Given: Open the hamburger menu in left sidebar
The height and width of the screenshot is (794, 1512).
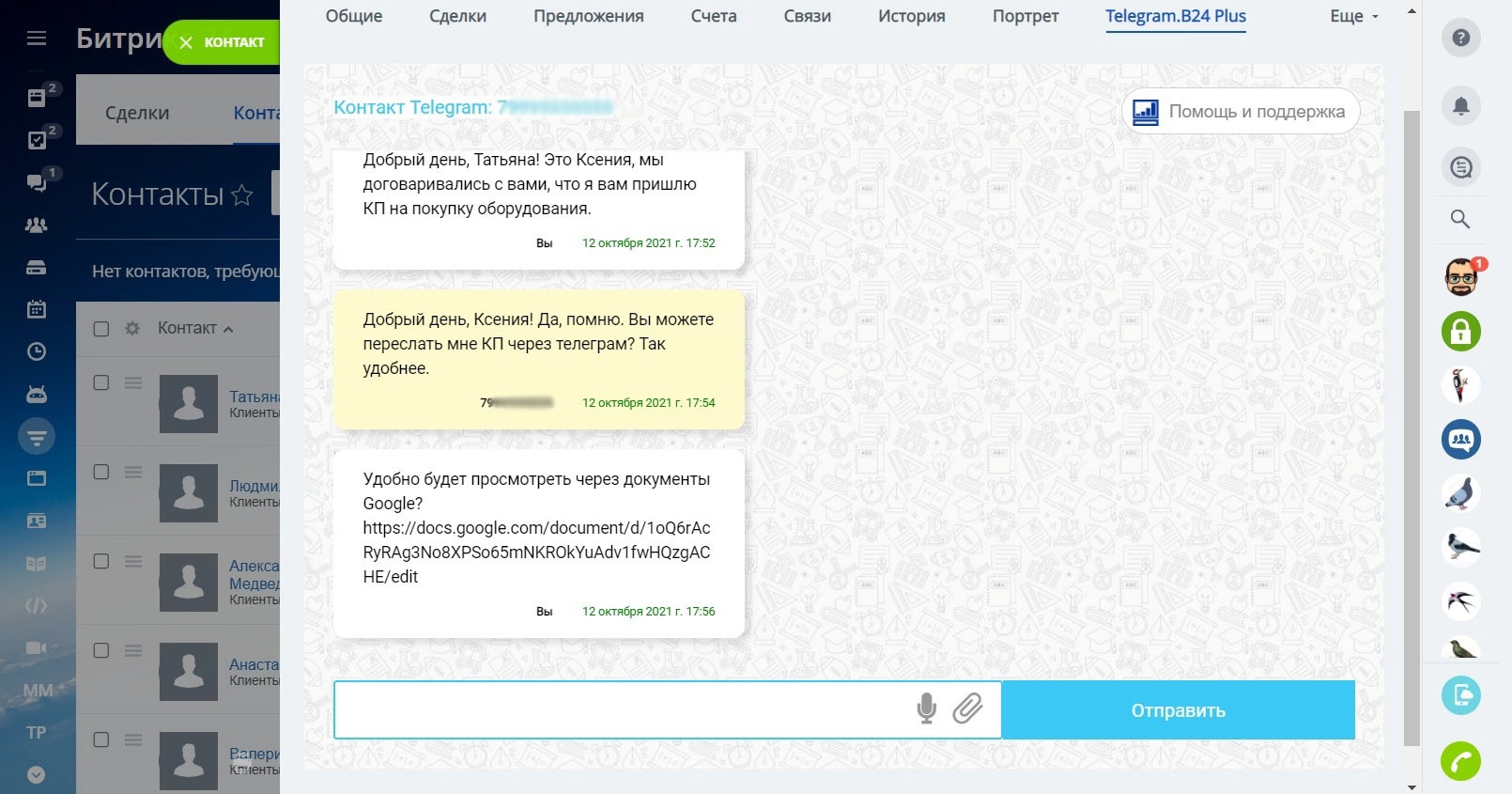Looking at the screenshot, I should click(37, 39).
